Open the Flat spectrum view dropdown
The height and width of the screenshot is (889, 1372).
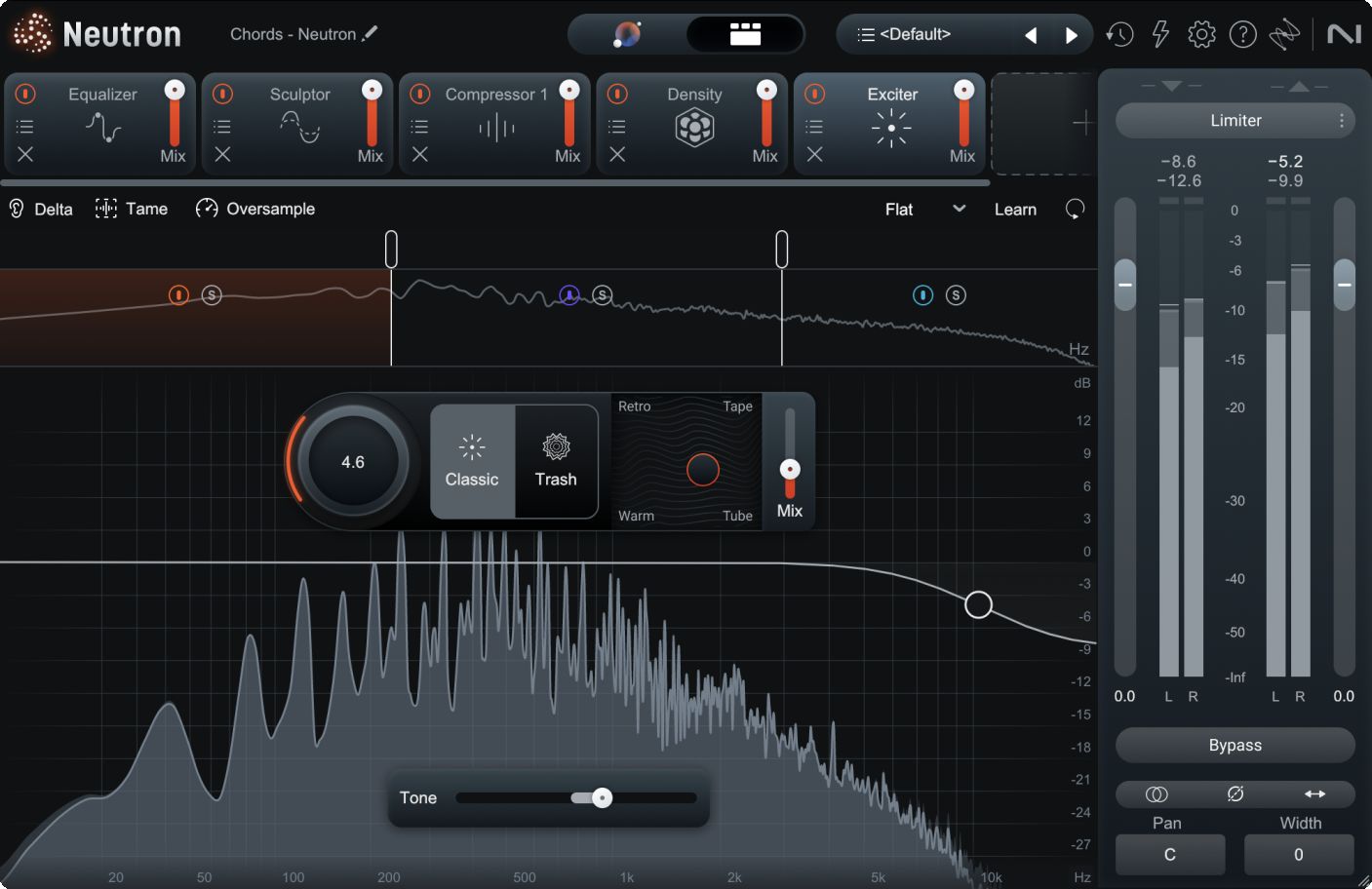coord(923,209)
